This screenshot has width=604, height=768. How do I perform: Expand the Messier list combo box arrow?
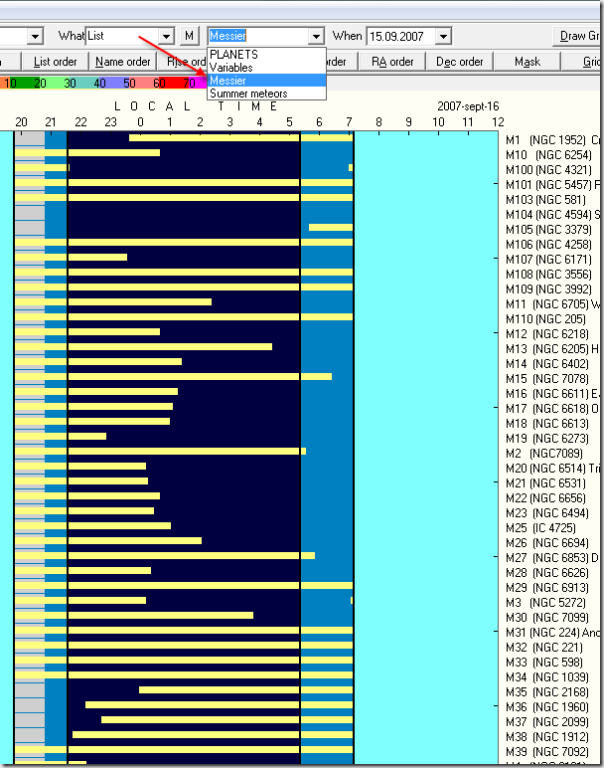coord(316,36)
